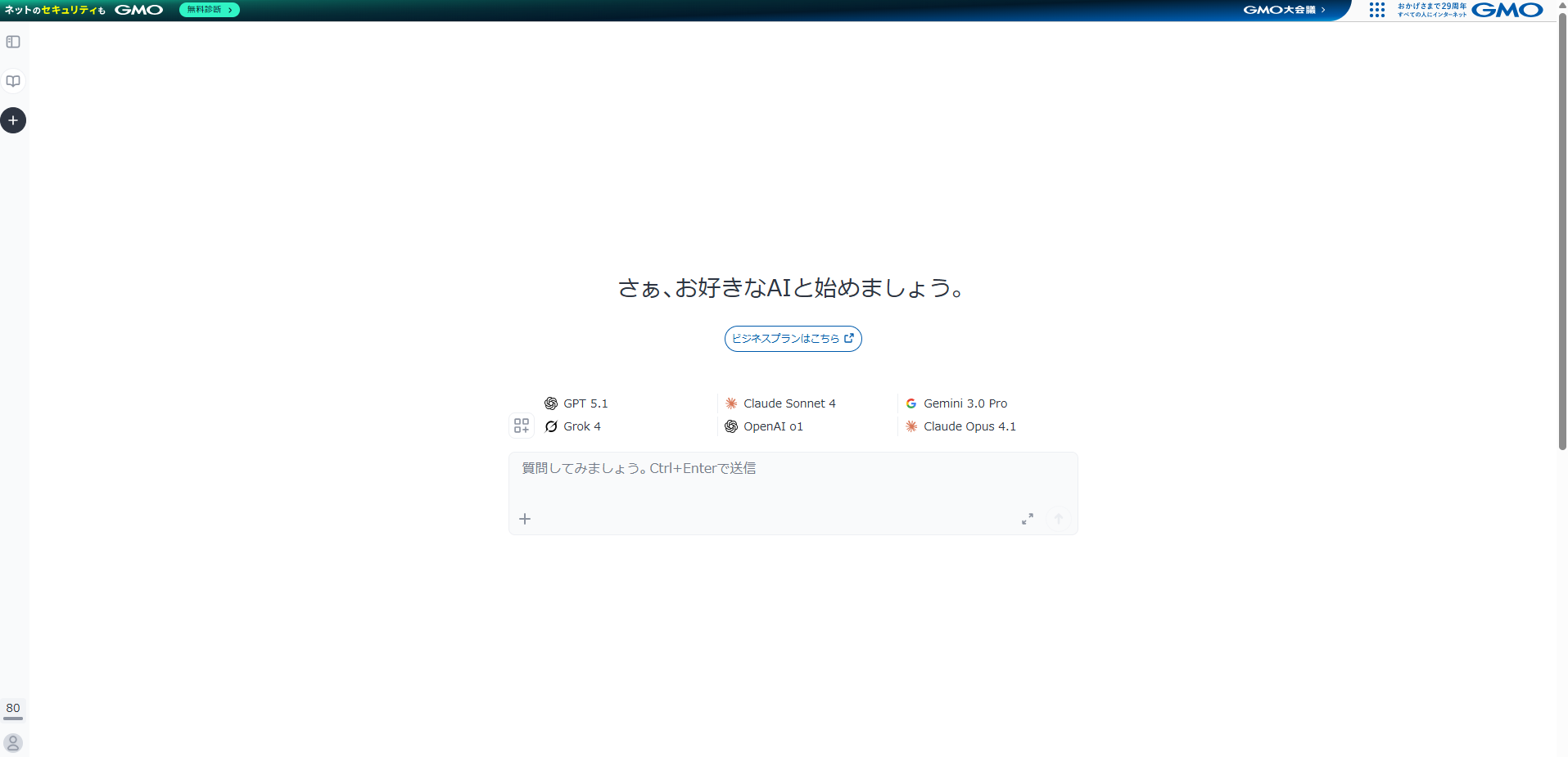The width and height of the screenshot is (1568, 757).
Task: Select the GPT 5.1 model
Action: click(x=576, y=403)
